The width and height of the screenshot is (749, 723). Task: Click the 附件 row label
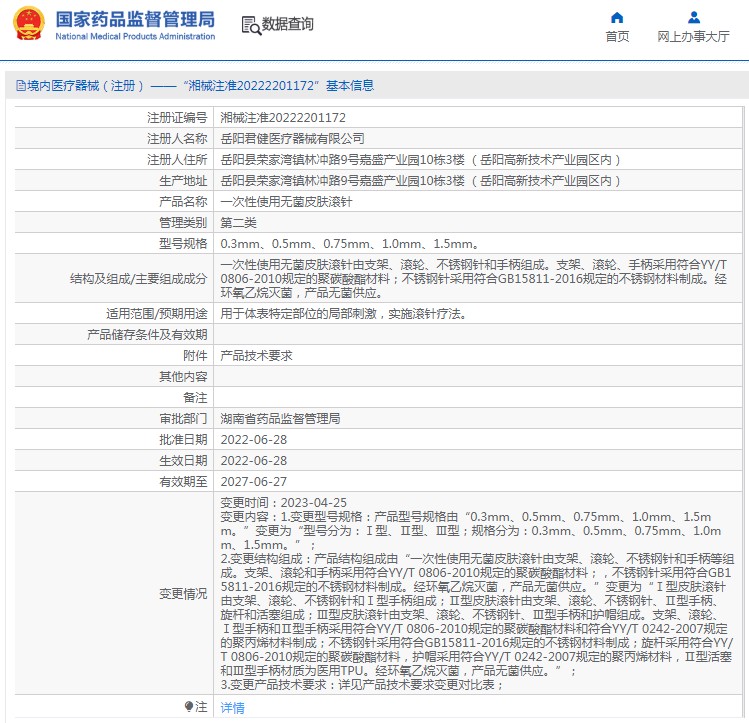195,356
